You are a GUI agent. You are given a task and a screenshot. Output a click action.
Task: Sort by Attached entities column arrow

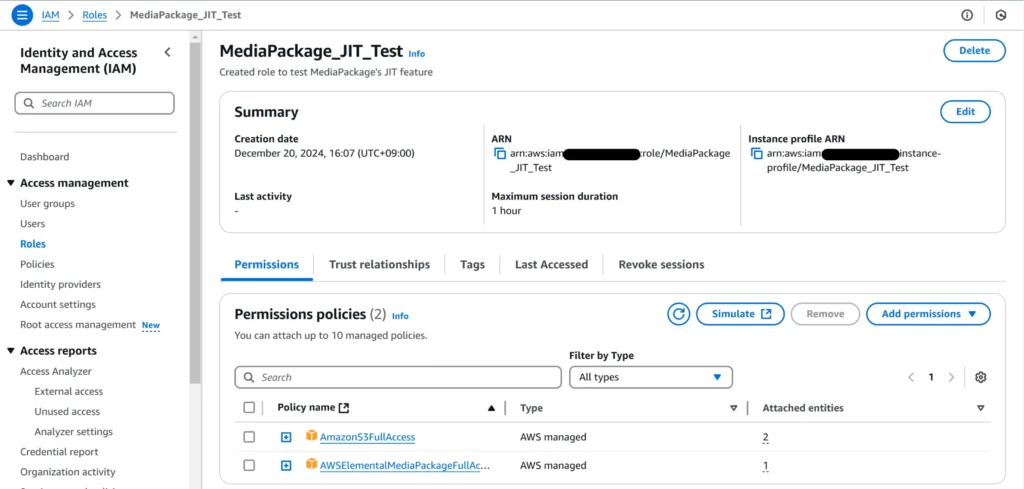tap(980, 408)
